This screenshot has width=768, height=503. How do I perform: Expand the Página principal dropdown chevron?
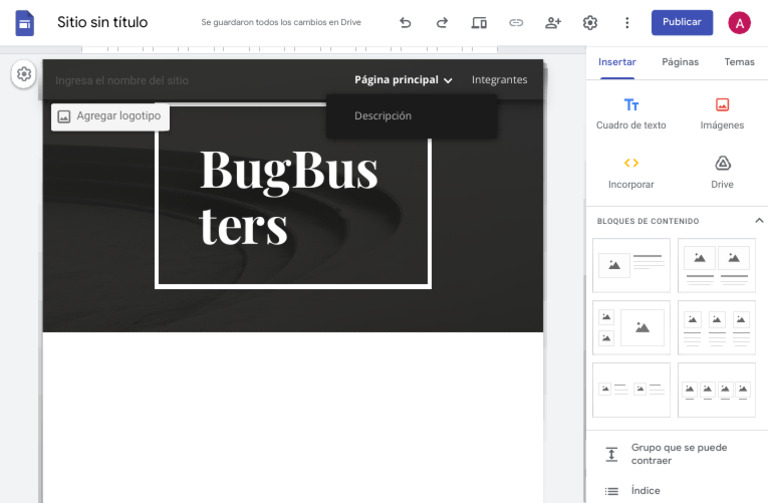448,80
